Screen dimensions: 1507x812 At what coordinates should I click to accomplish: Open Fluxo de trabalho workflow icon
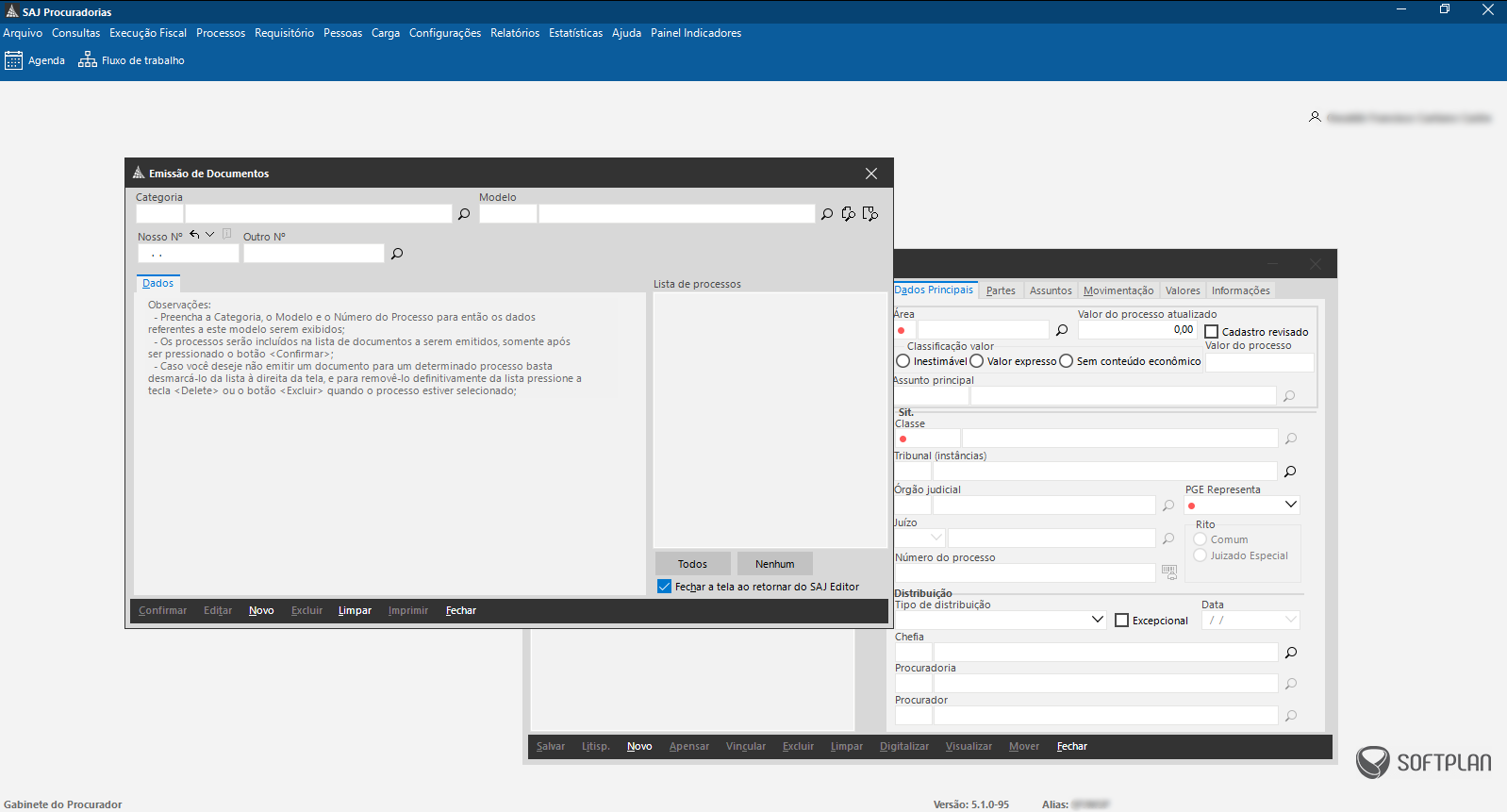(87, 60)
